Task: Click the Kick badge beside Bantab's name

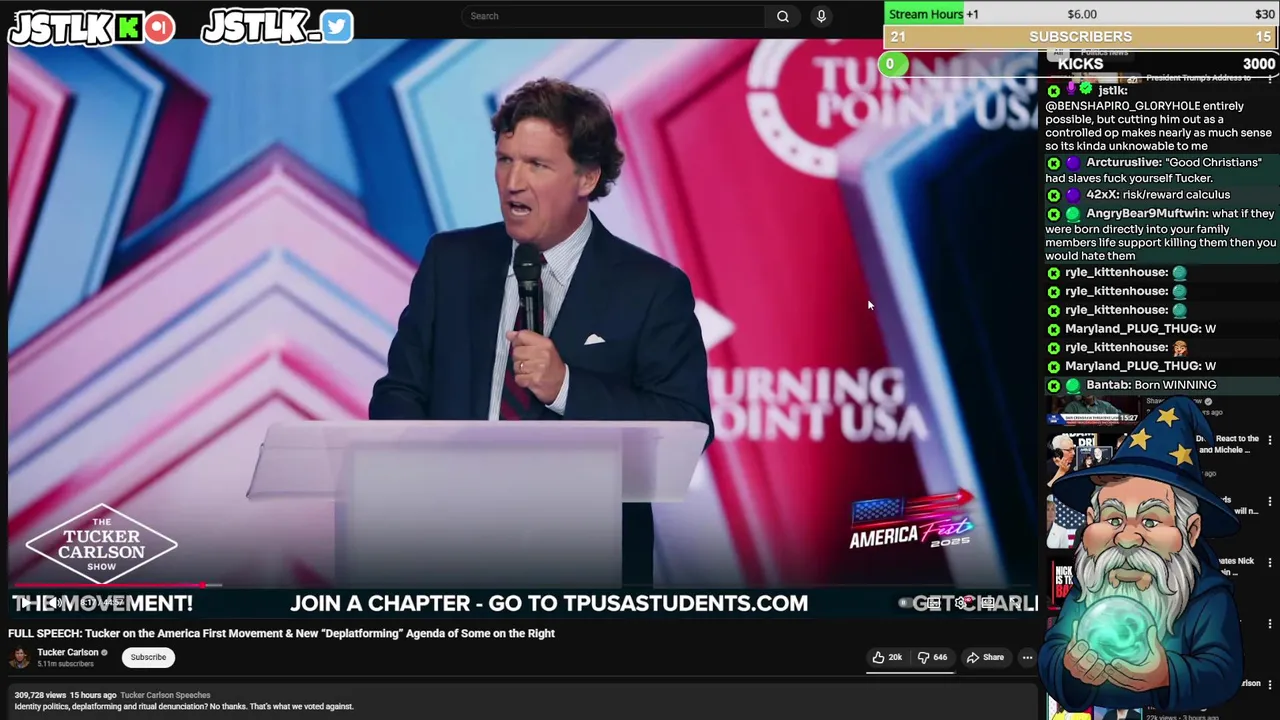Action: tap(1053, 385)
